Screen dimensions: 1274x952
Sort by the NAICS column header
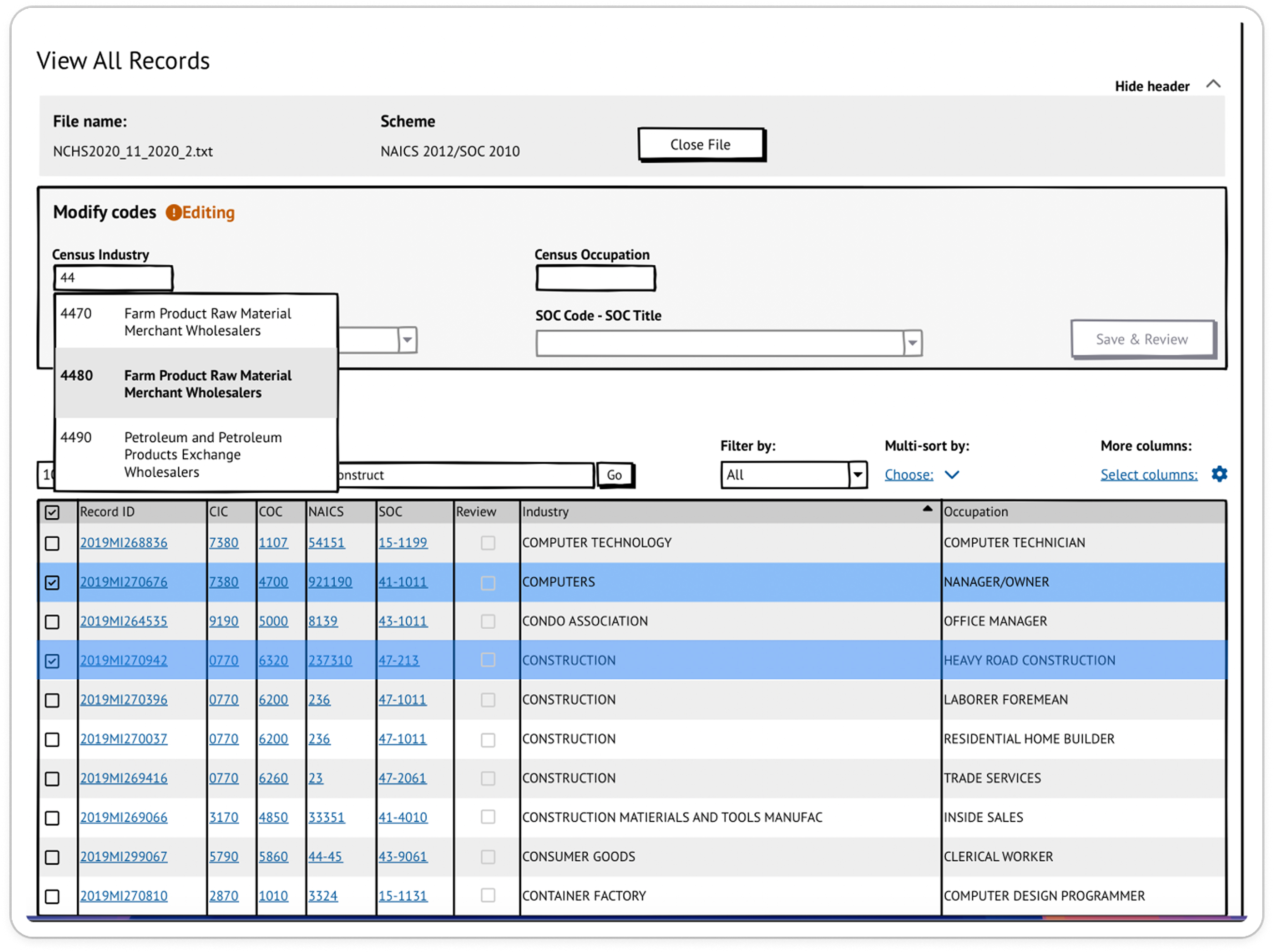326,512
